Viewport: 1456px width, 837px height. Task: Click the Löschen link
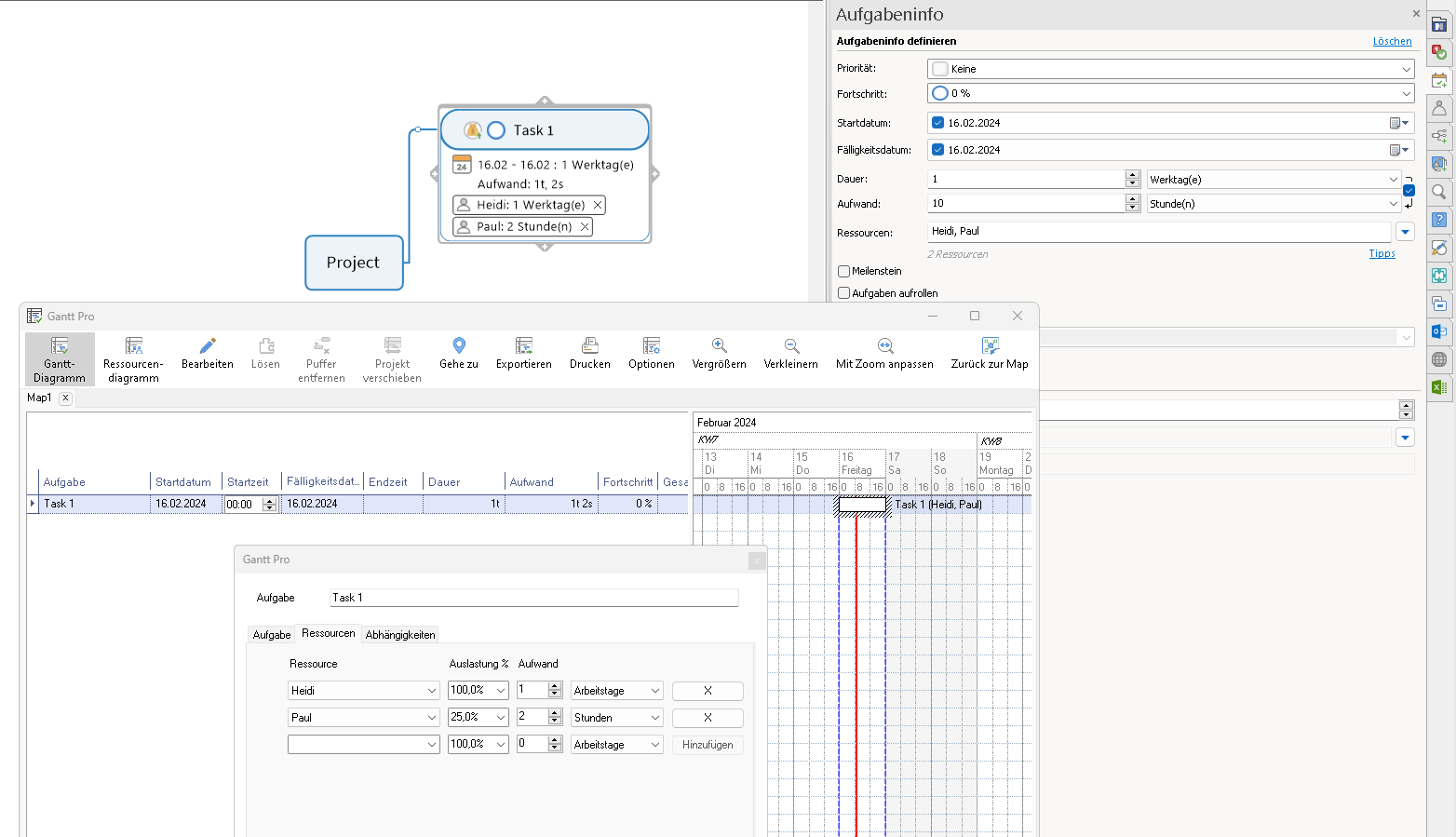pyautogui.click(x=1392, y=41)
